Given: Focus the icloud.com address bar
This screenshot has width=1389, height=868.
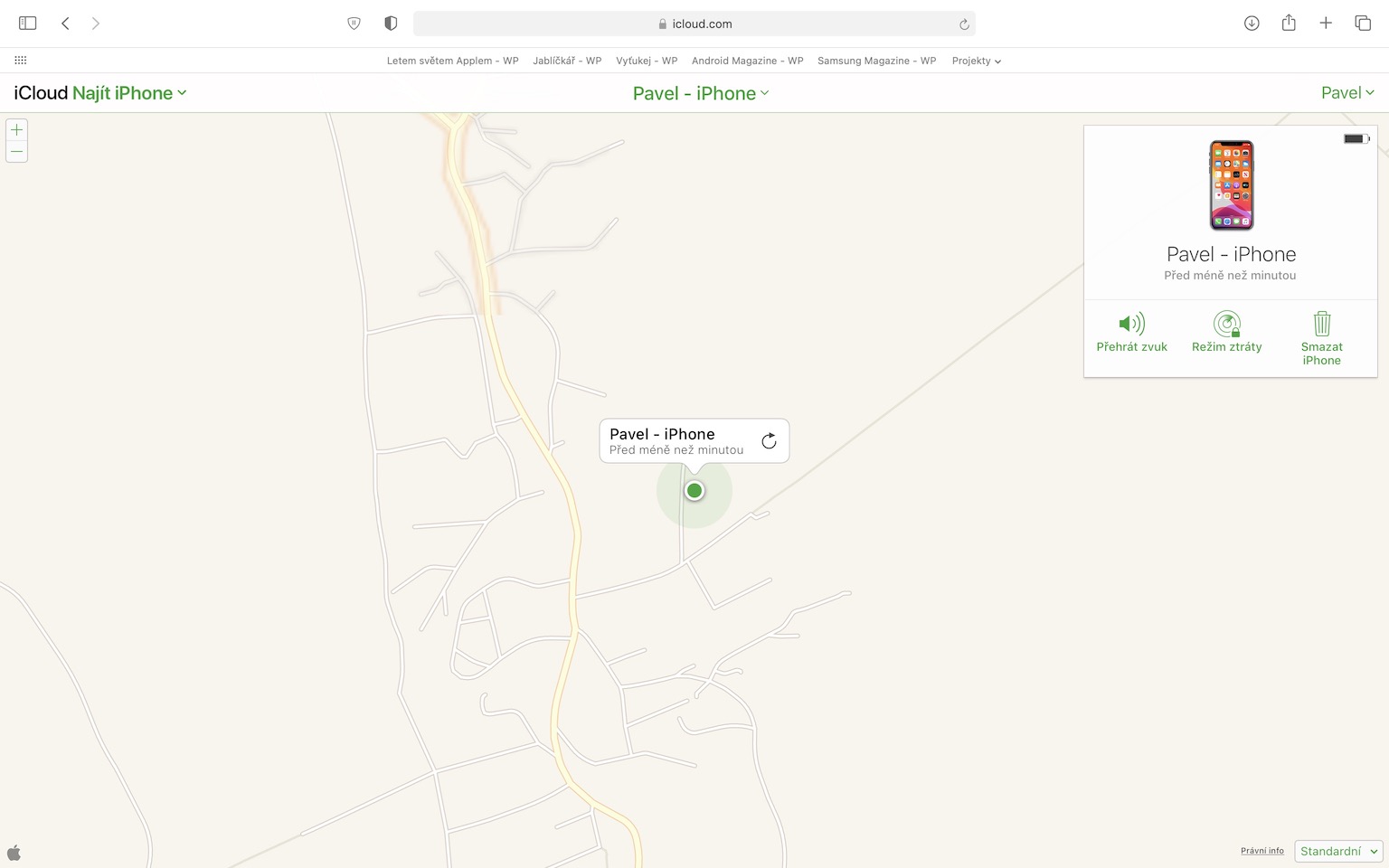Looking at the screenshot, I should point(694,24).
